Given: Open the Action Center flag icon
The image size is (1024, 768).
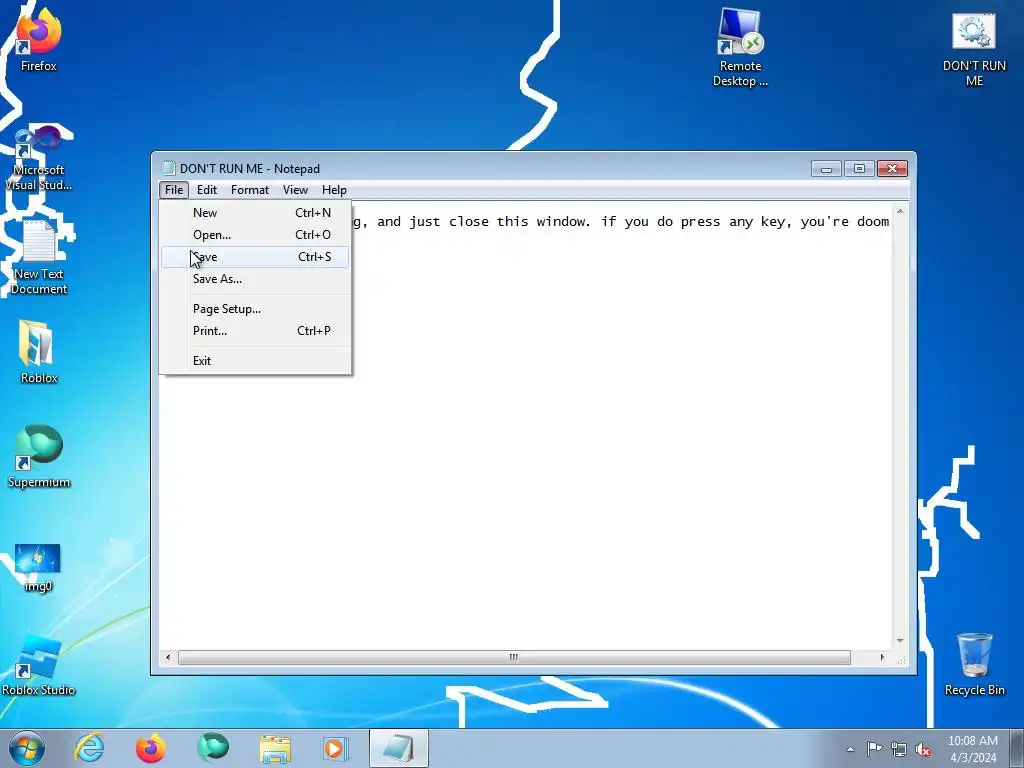Looking at the screenshot, I should click(x=874, y=748).
